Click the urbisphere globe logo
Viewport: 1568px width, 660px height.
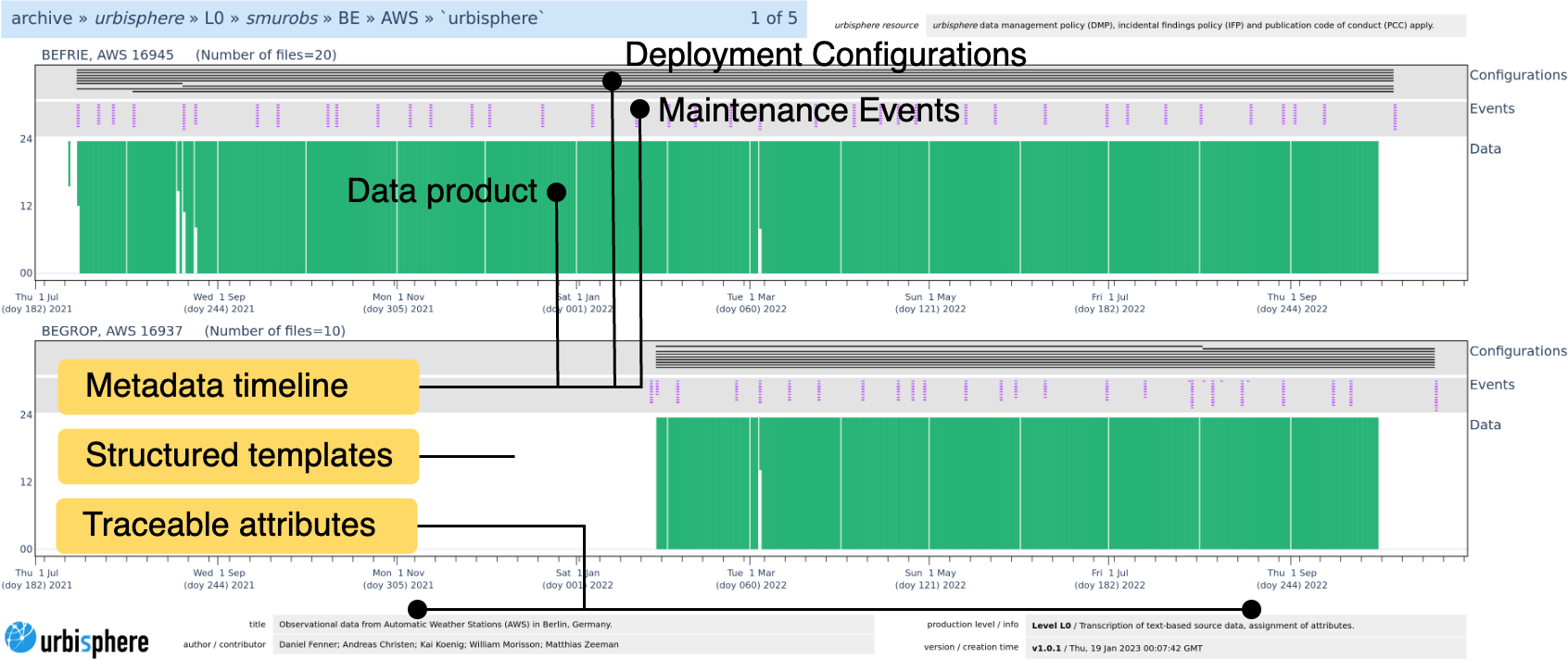(20, 639)
